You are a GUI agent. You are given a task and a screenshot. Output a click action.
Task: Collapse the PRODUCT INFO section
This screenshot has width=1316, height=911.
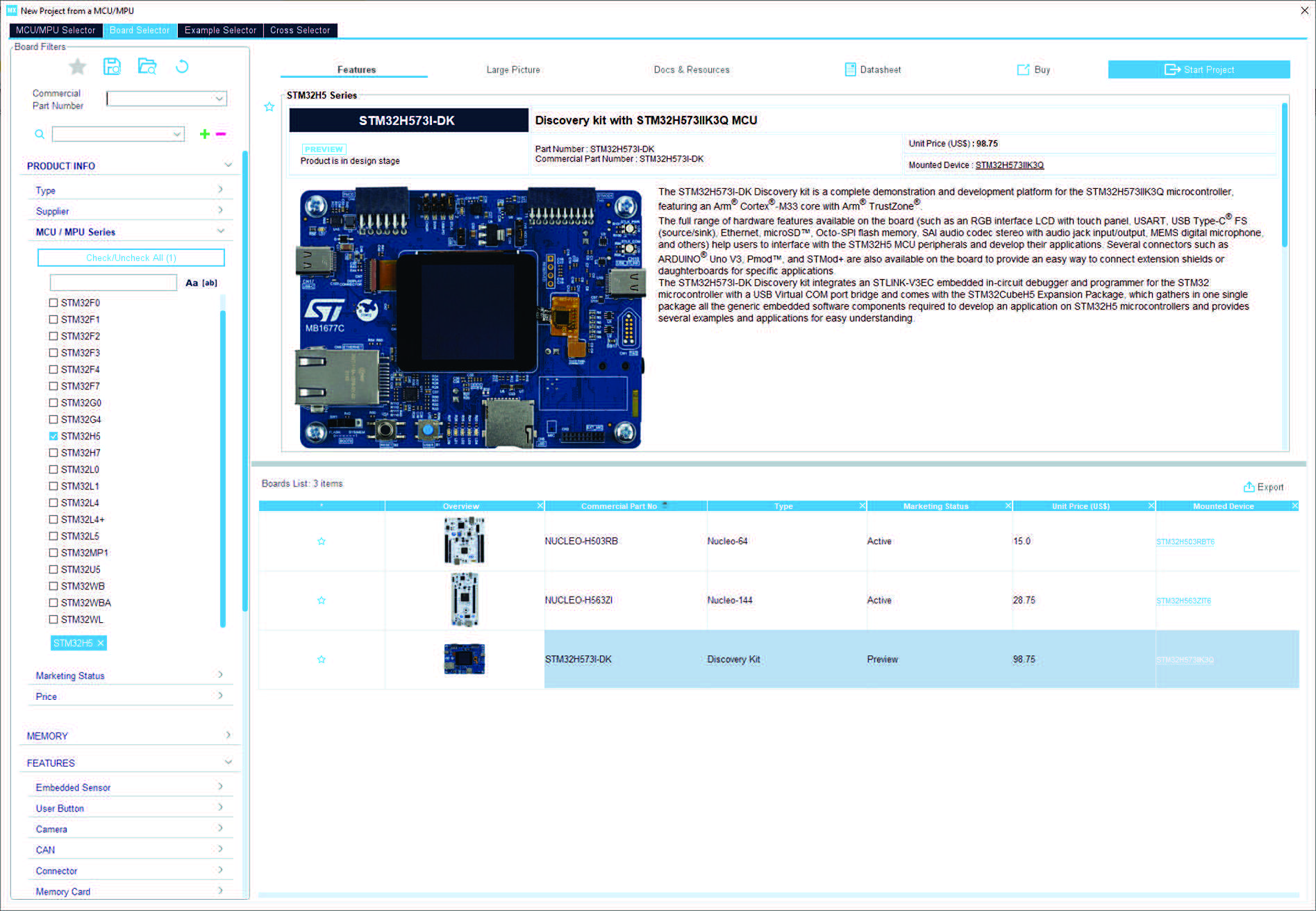(228, 165)
